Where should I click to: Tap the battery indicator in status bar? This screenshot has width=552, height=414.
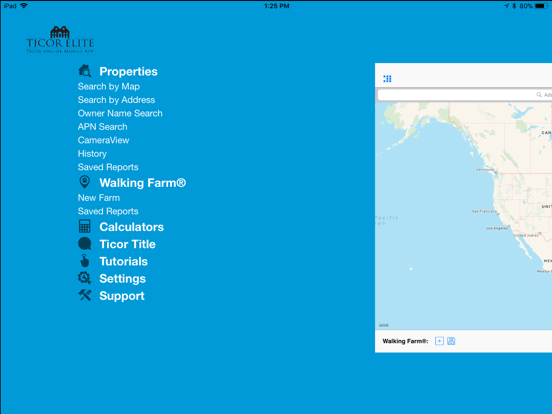pyautogui.click(x=541, y=6)
